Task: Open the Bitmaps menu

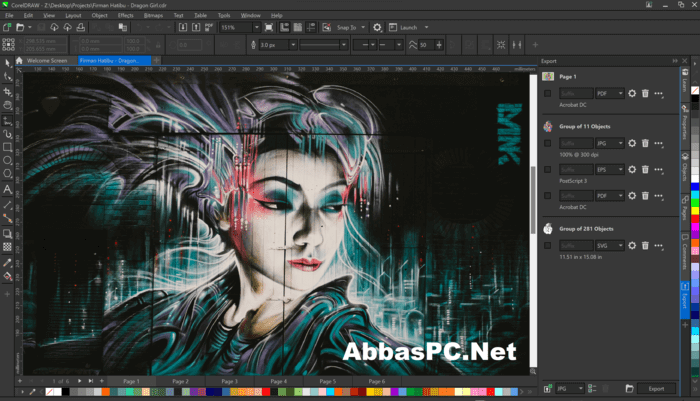Action: tap(153, 15)
